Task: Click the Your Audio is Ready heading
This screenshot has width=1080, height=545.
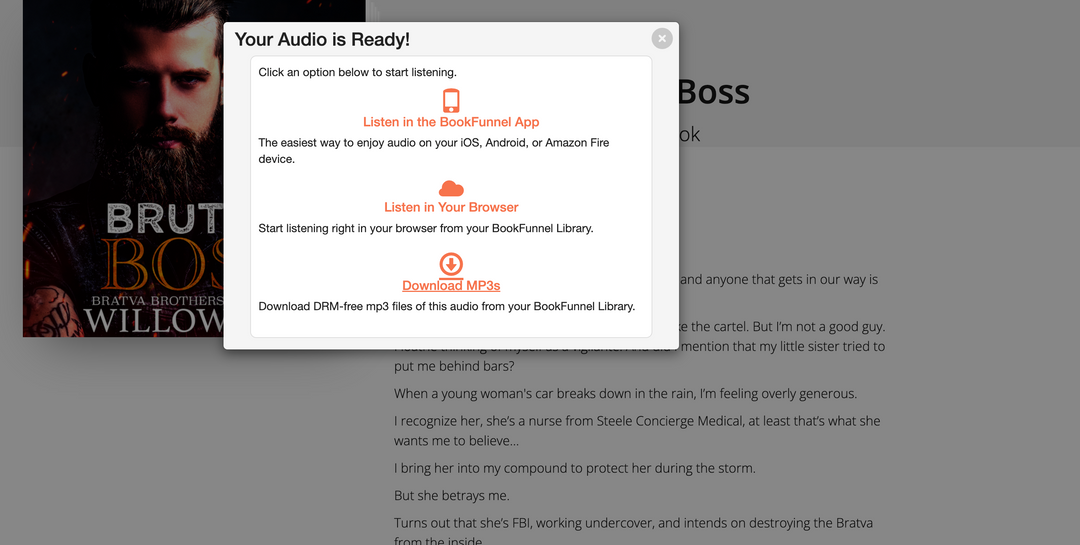Action: (x=322, y=40)
